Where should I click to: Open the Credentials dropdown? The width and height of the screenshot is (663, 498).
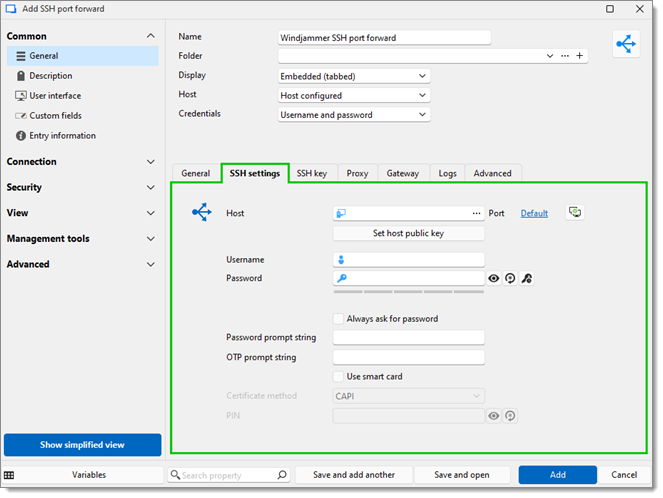354,115
